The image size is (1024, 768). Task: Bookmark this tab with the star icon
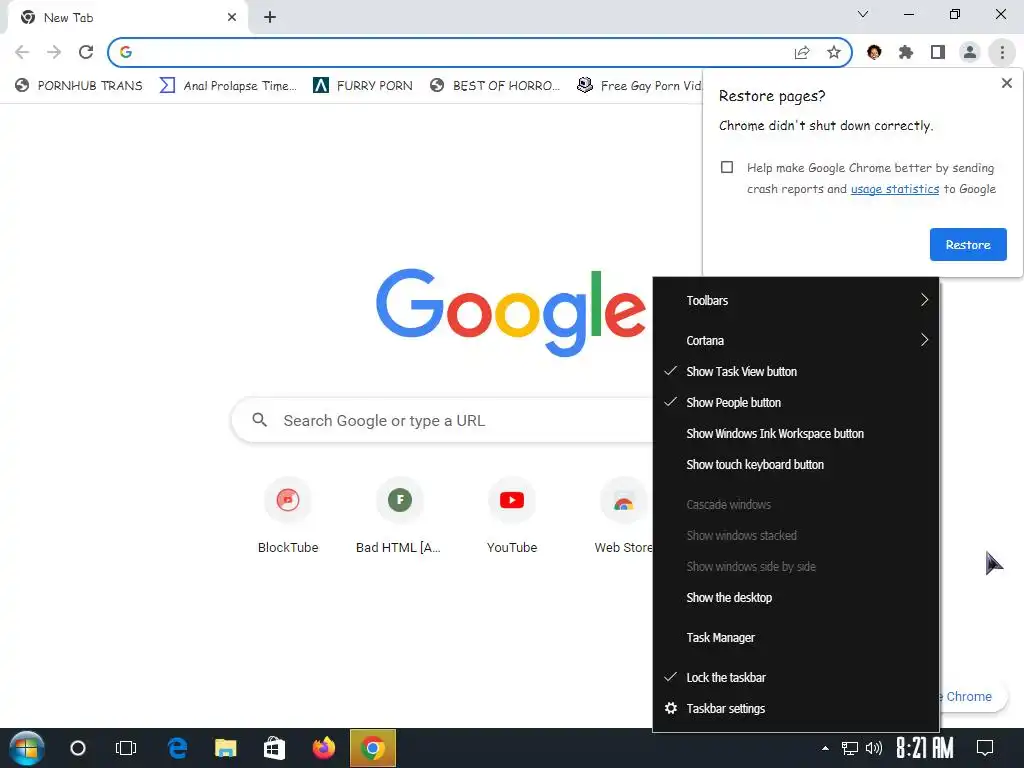(833, 52)
